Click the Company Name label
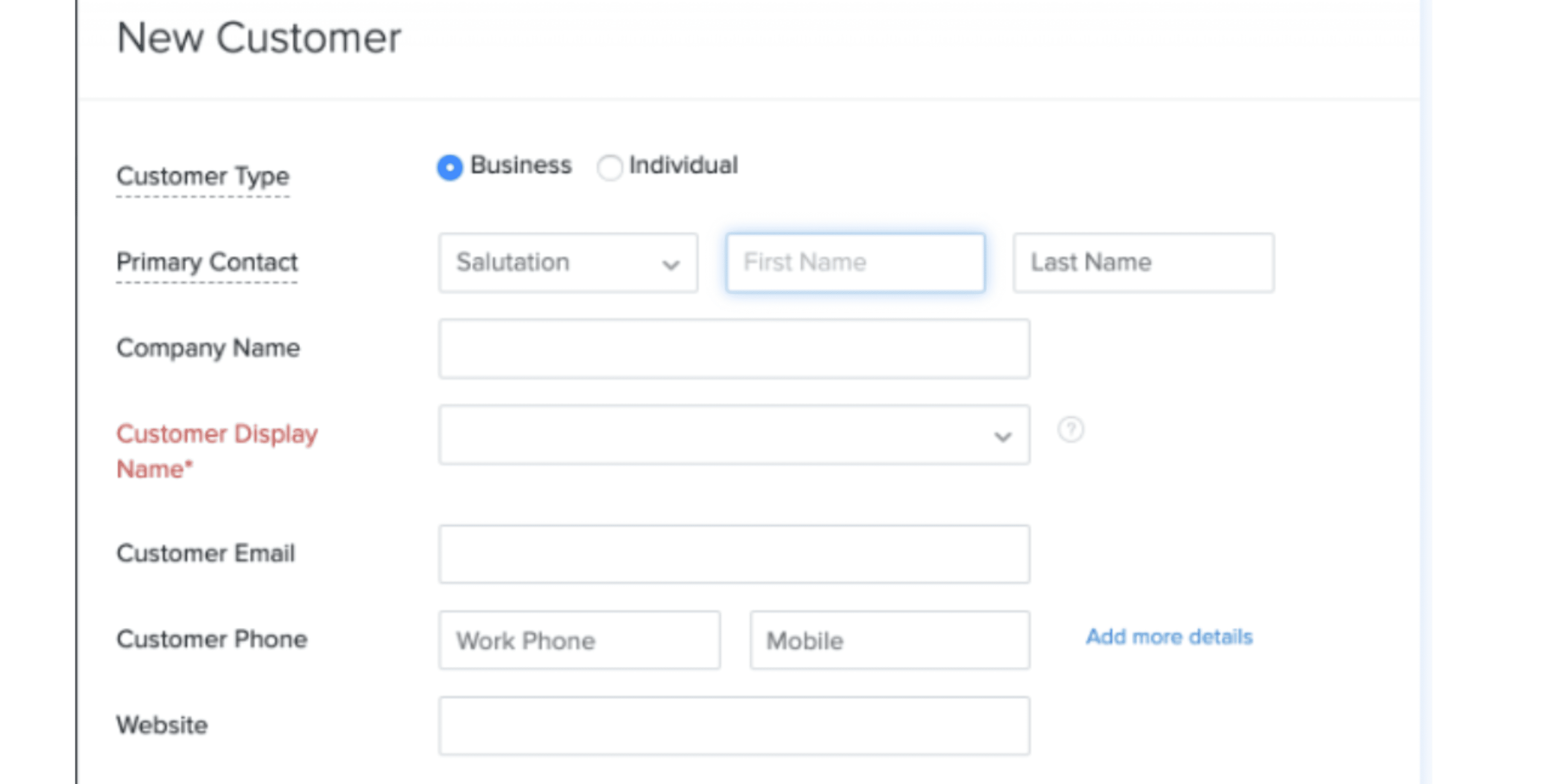This screenshot has height=784, width=1568. [x=208, y=348]
